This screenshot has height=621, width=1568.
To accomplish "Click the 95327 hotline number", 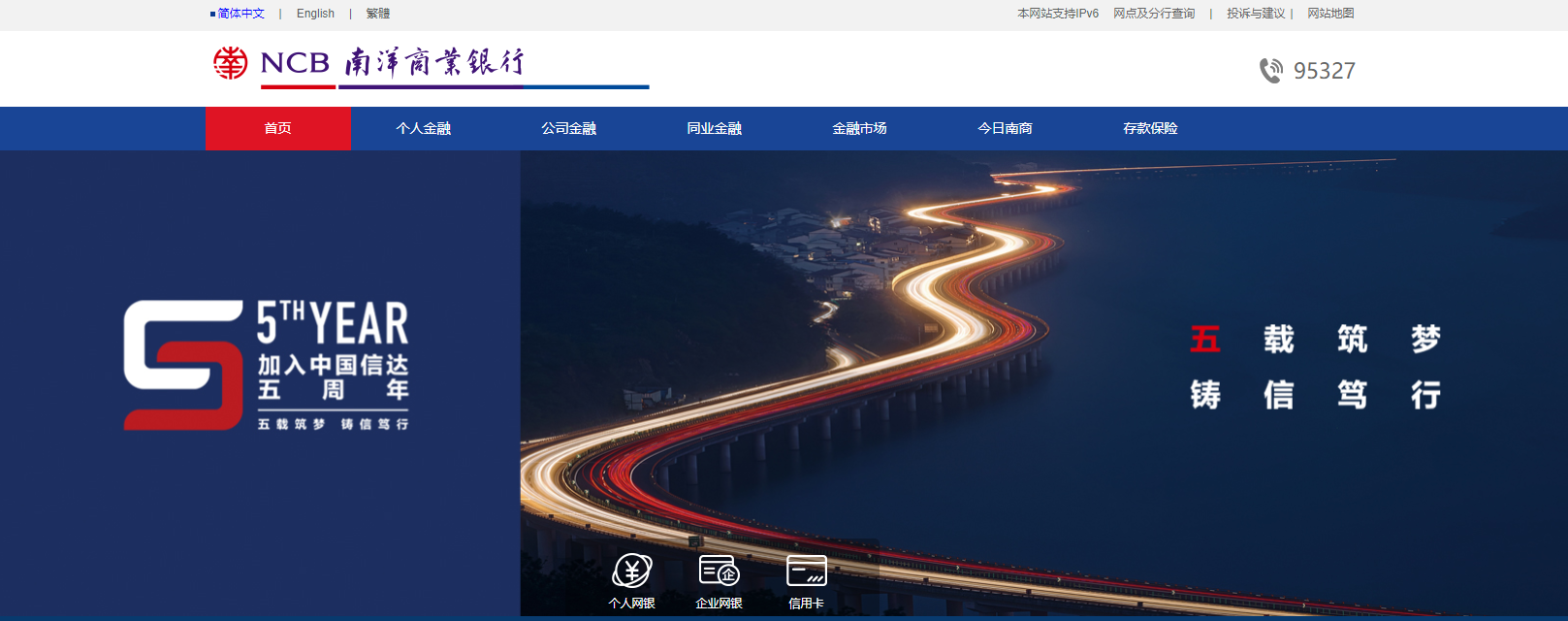I will pyautogui.click(x=1325, y=71).
